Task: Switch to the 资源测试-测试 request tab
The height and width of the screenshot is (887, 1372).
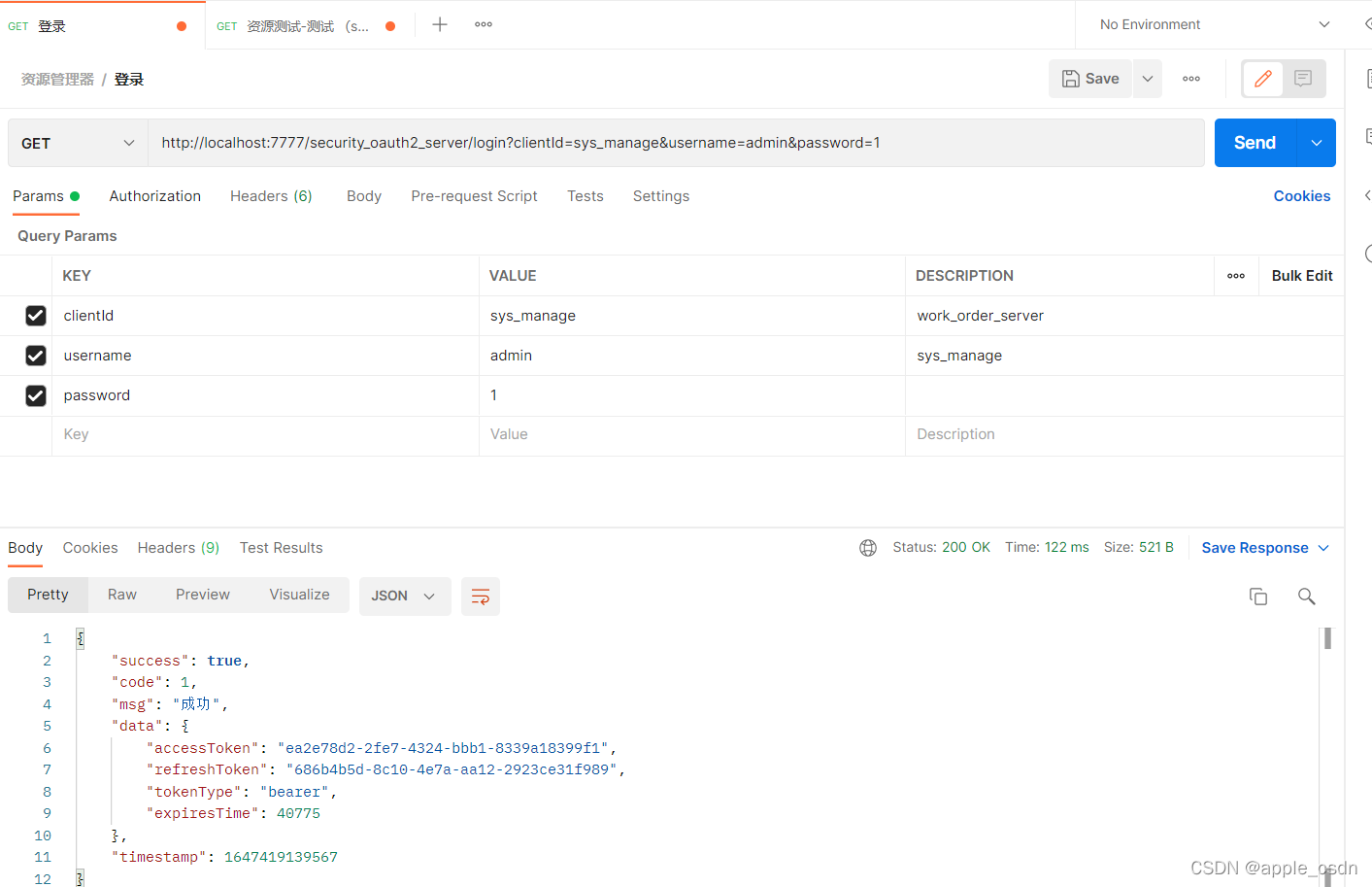Action: (307, 26)
